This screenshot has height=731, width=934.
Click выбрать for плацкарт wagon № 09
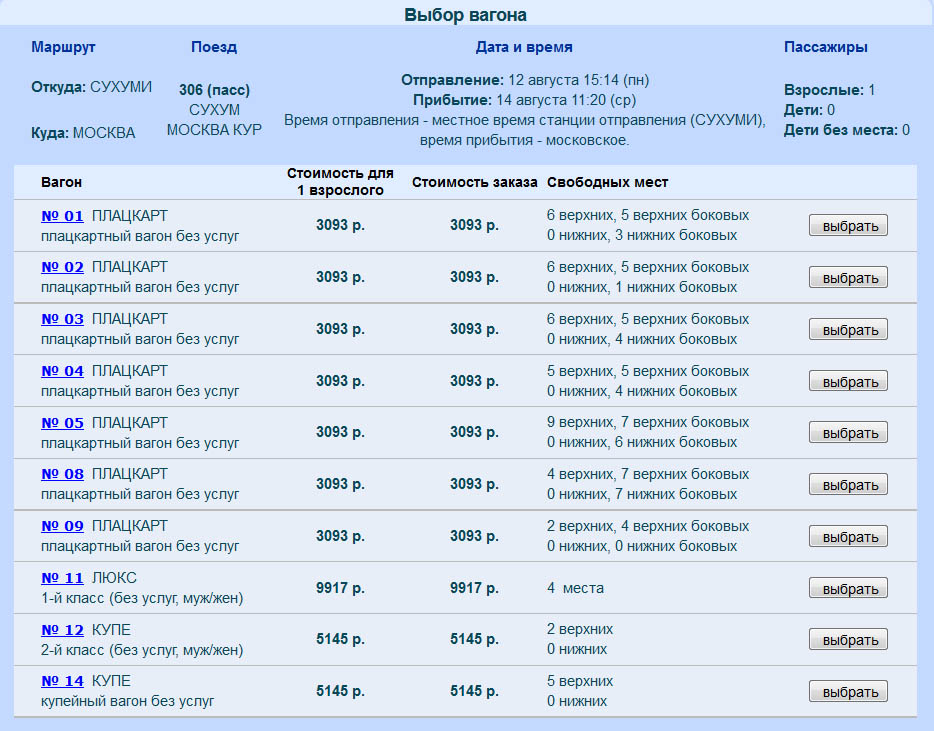click(848, 537)
